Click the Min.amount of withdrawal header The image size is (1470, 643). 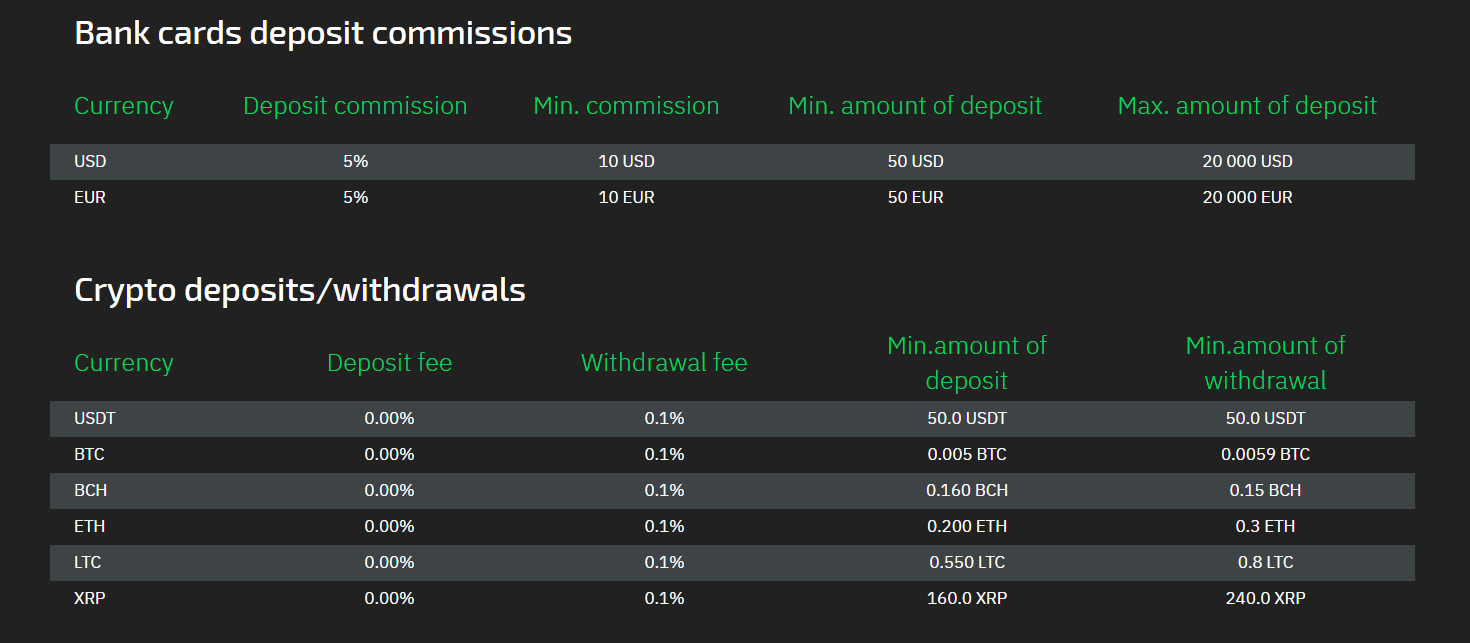pos(1265,363)
